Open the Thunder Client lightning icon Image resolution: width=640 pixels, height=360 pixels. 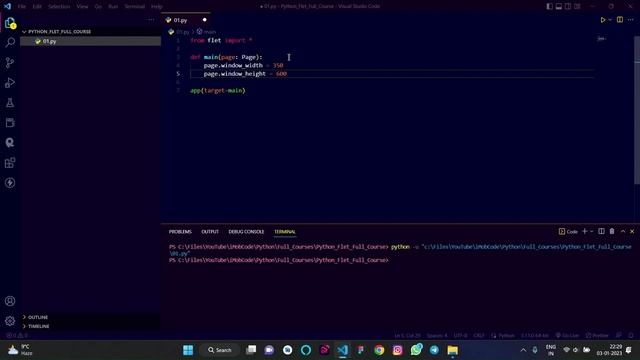pos(10,183)
